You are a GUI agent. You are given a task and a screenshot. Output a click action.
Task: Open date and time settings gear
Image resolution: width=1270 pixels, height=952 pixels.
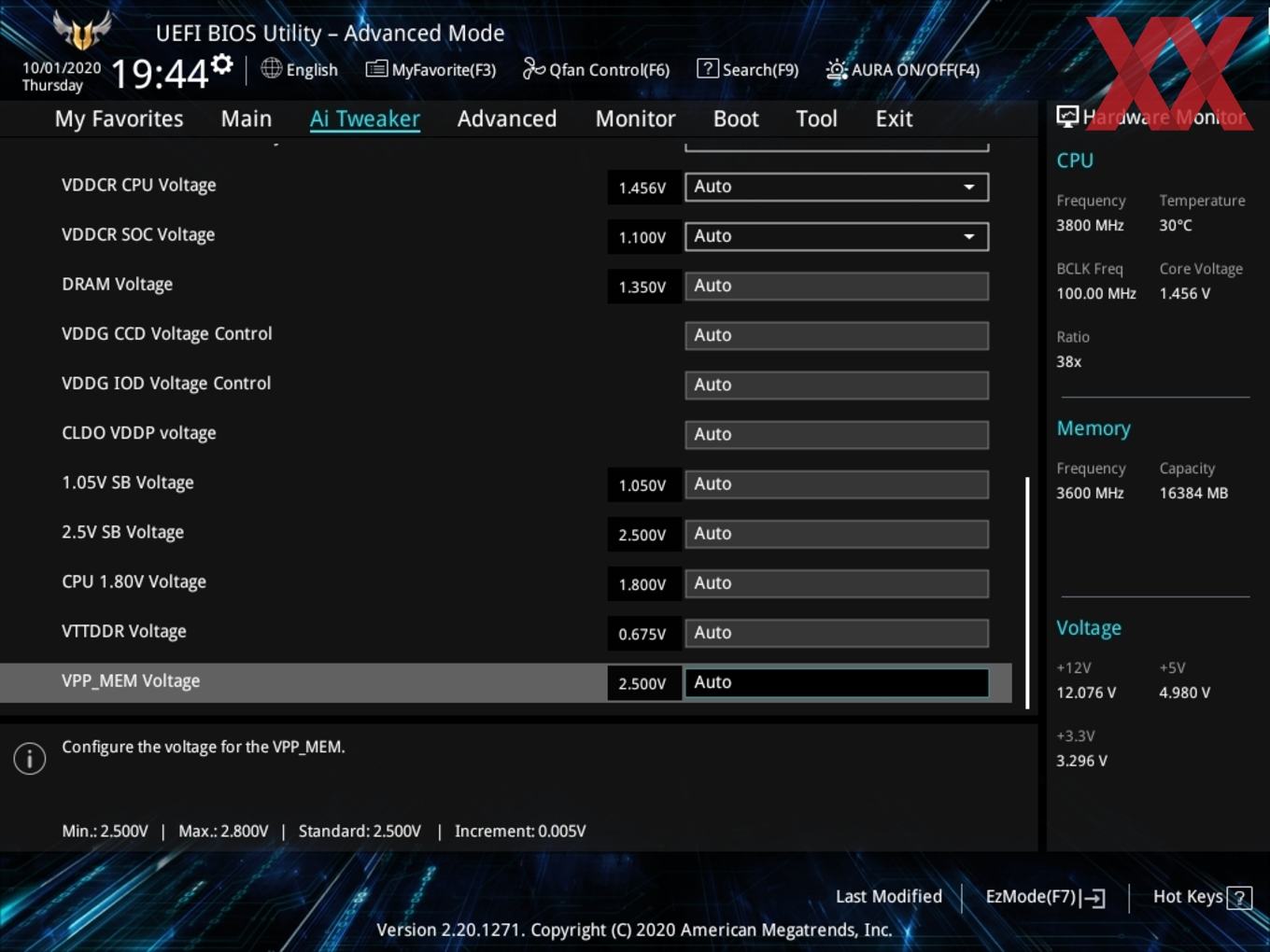pyautogui.click(x=222, y=64)
